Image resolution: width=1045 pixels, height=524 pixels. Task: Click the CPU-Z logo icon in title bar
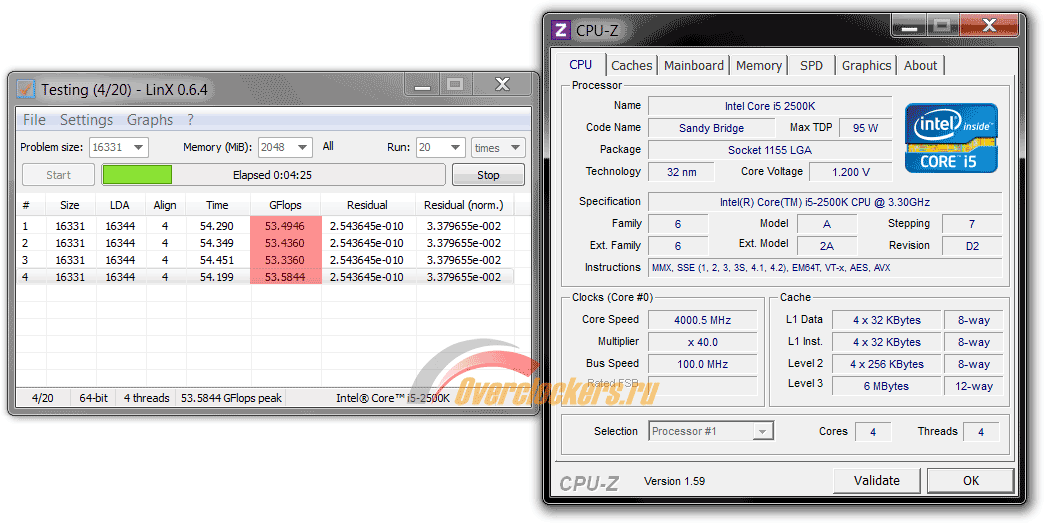[561, 29]
